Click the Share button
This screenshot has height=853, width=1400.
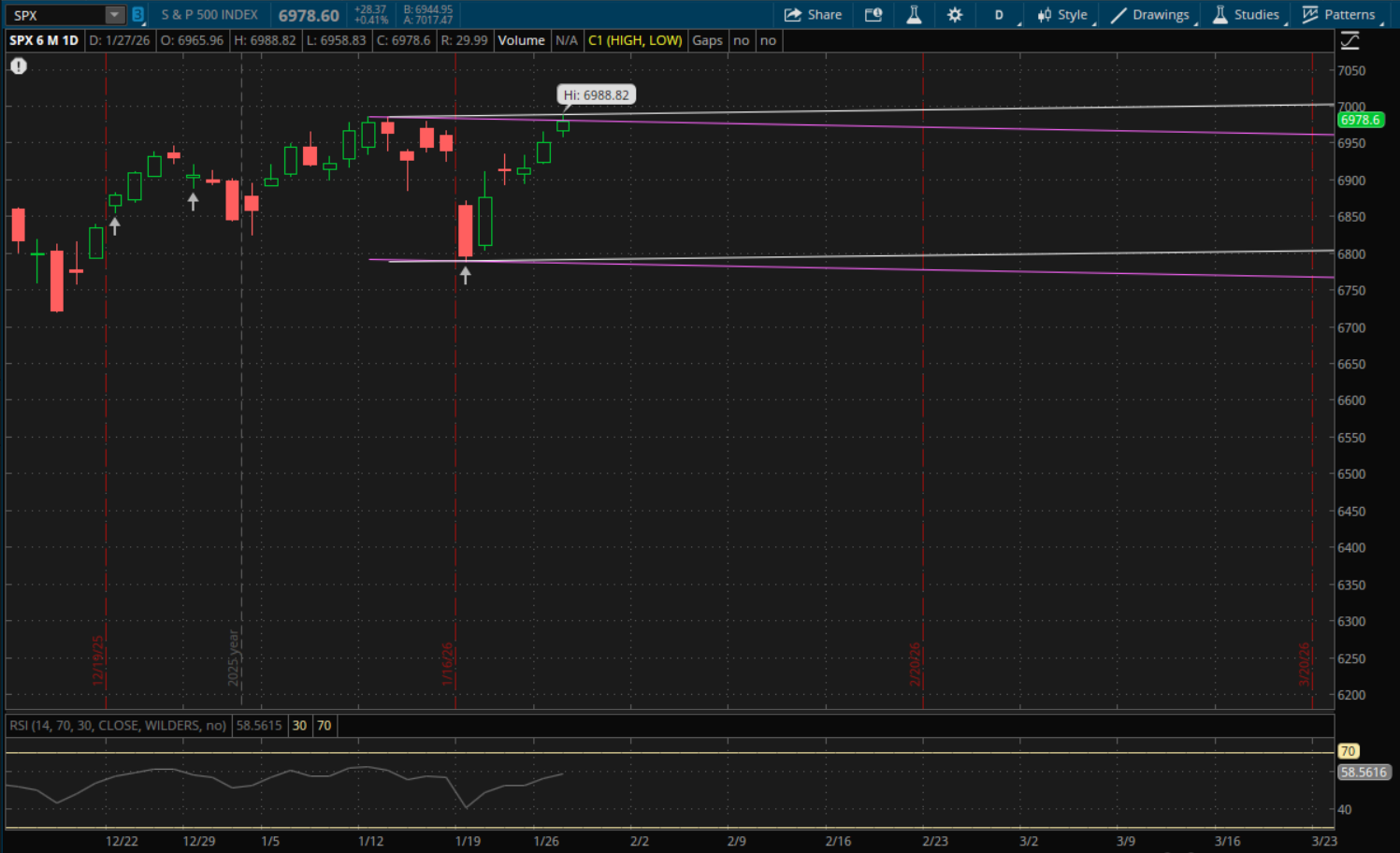(x=813, y=15)
